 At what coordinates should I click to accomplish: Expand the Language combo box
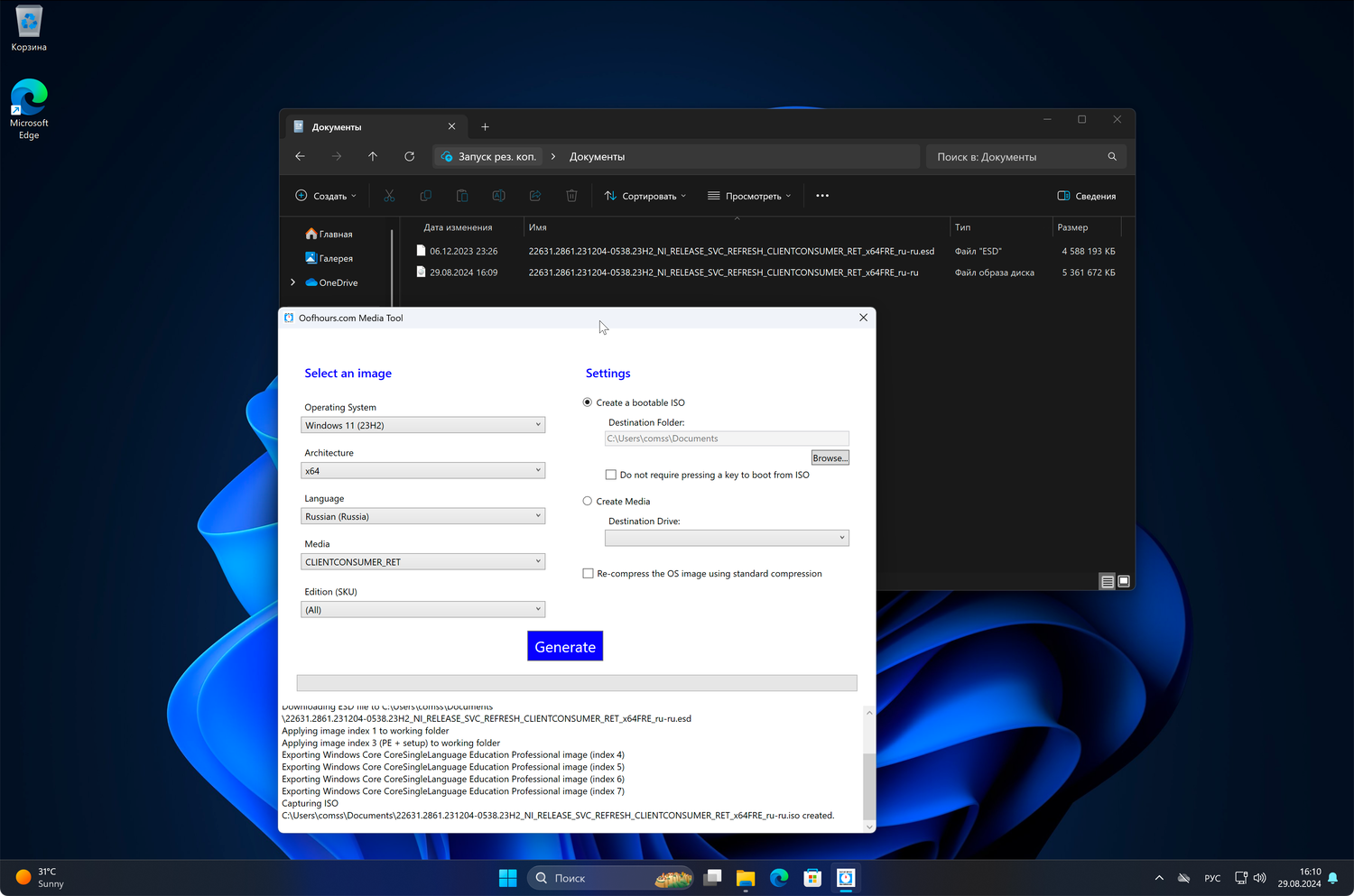[422, 516]
